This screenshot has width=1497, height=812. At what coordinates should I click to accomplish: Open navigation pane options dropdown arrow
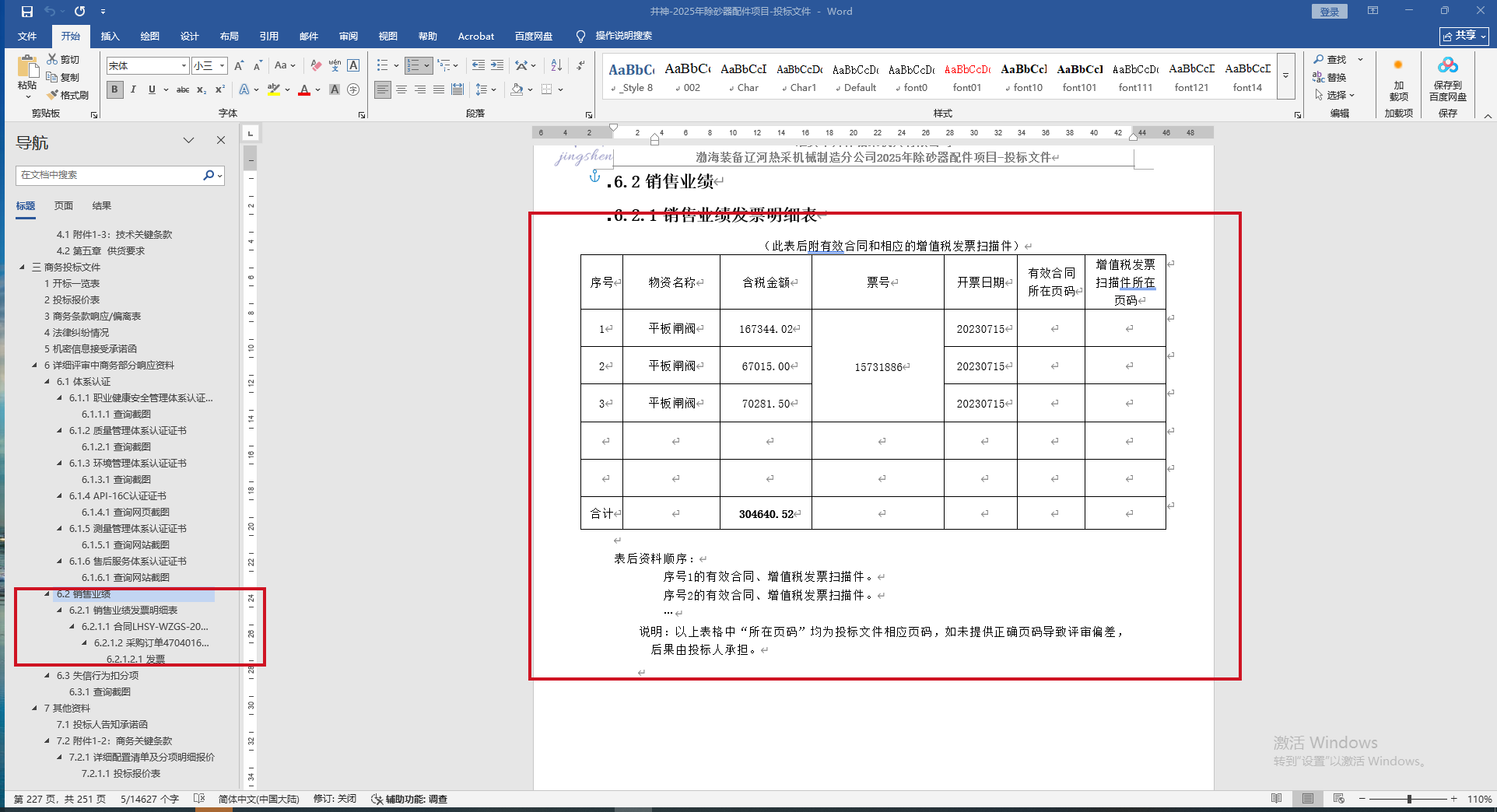(188, 141)
